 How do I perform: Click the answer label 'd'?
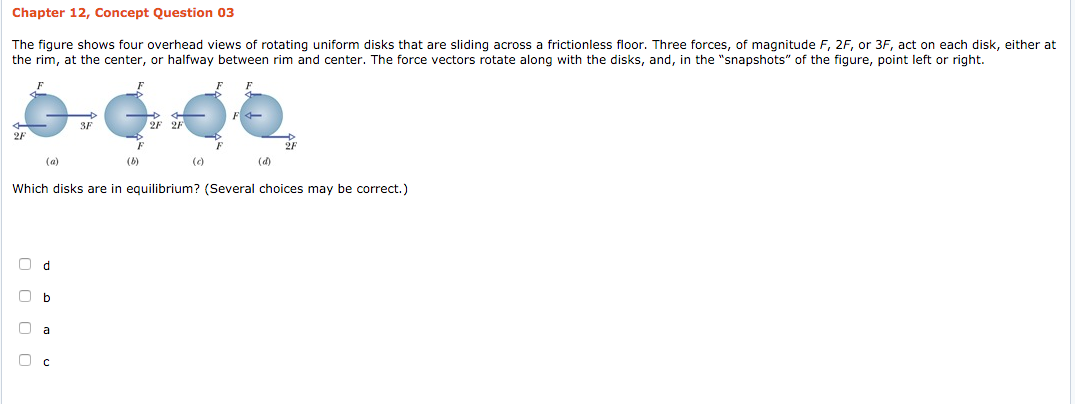(x=46, y=265)
